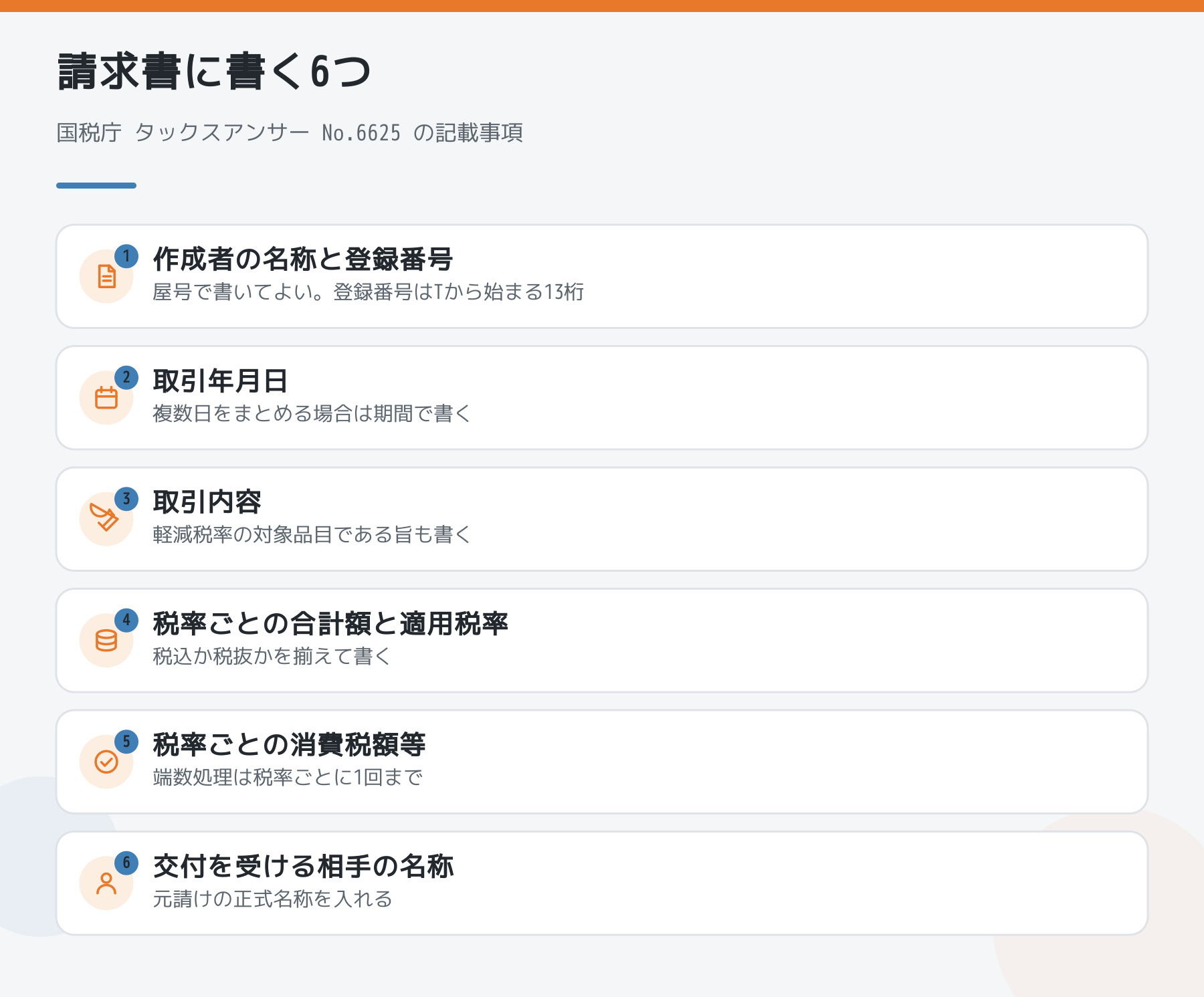Click the tag icon beside 取引内容

104,518
